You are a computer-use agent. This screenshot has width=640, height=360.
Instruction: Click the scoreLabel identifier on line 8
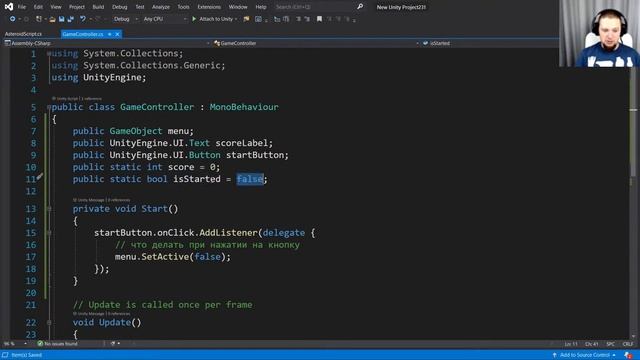(x=242, y=143)
